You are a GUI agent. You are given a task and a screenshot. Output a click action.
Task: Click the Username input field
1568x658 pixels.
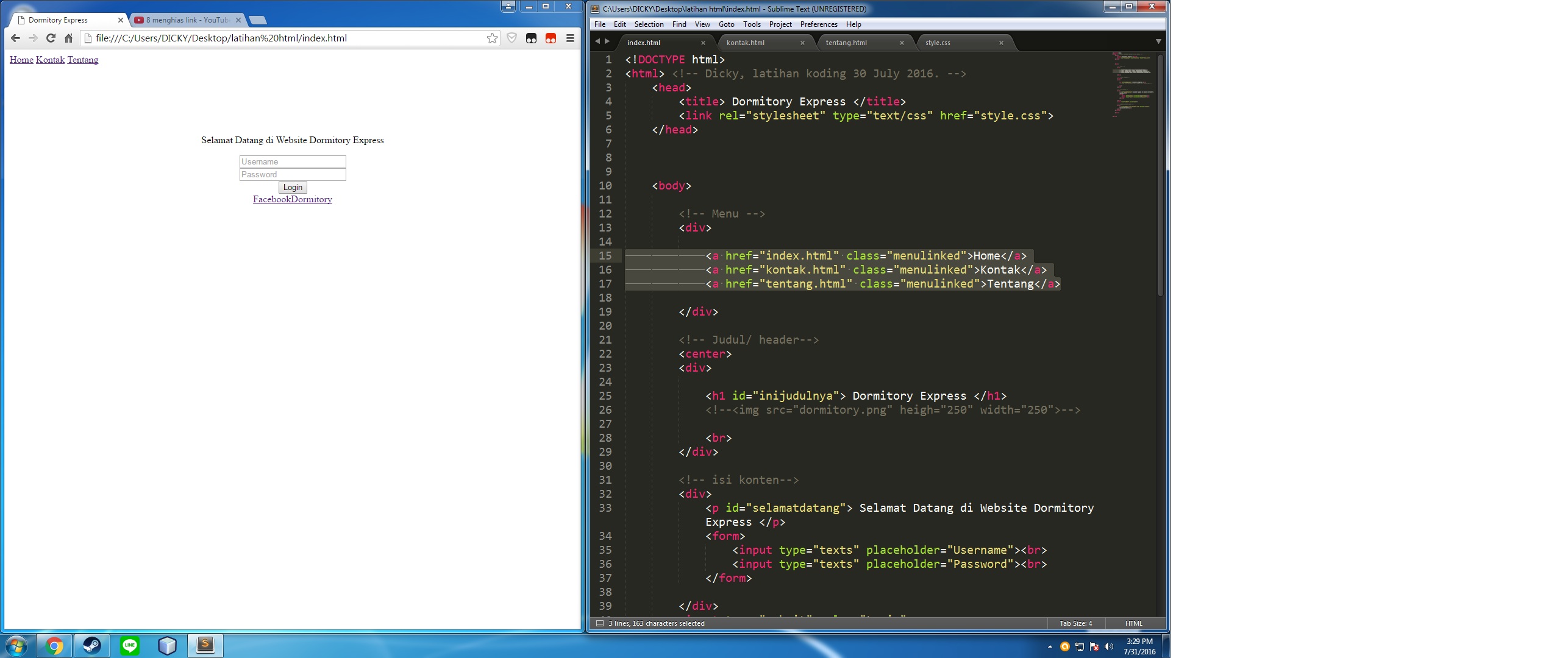(293, 161)
